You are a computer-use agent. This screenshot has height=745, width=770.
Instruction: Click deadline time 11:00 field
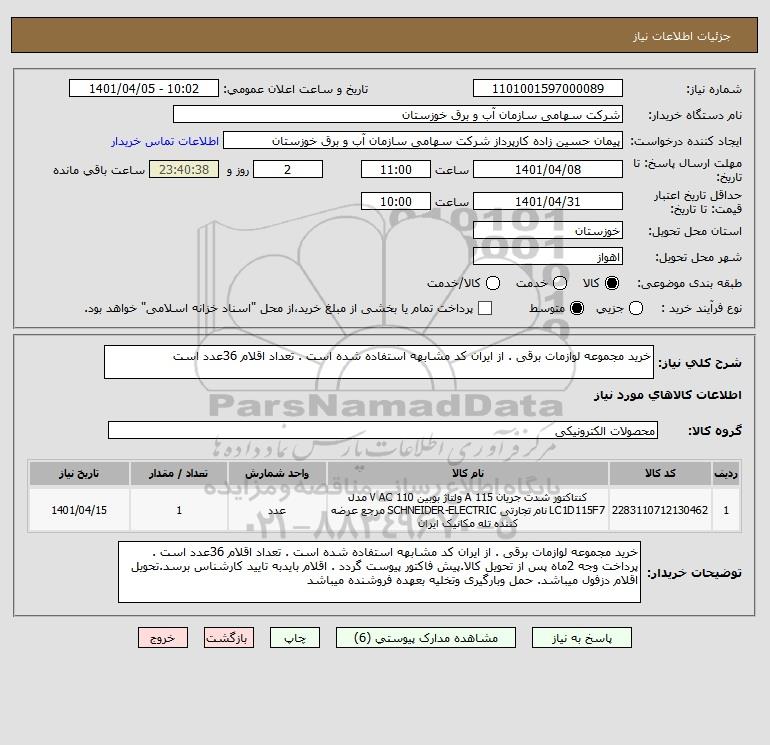coord(396,169)
